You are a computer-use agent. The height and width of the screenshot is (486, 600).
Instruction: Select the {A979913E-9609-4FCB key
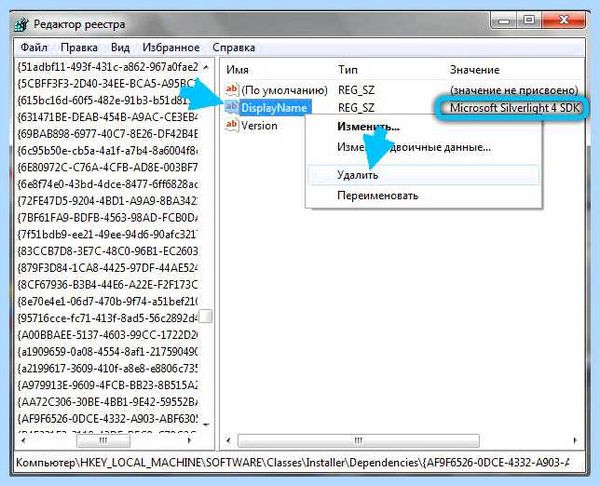[108, 385]
